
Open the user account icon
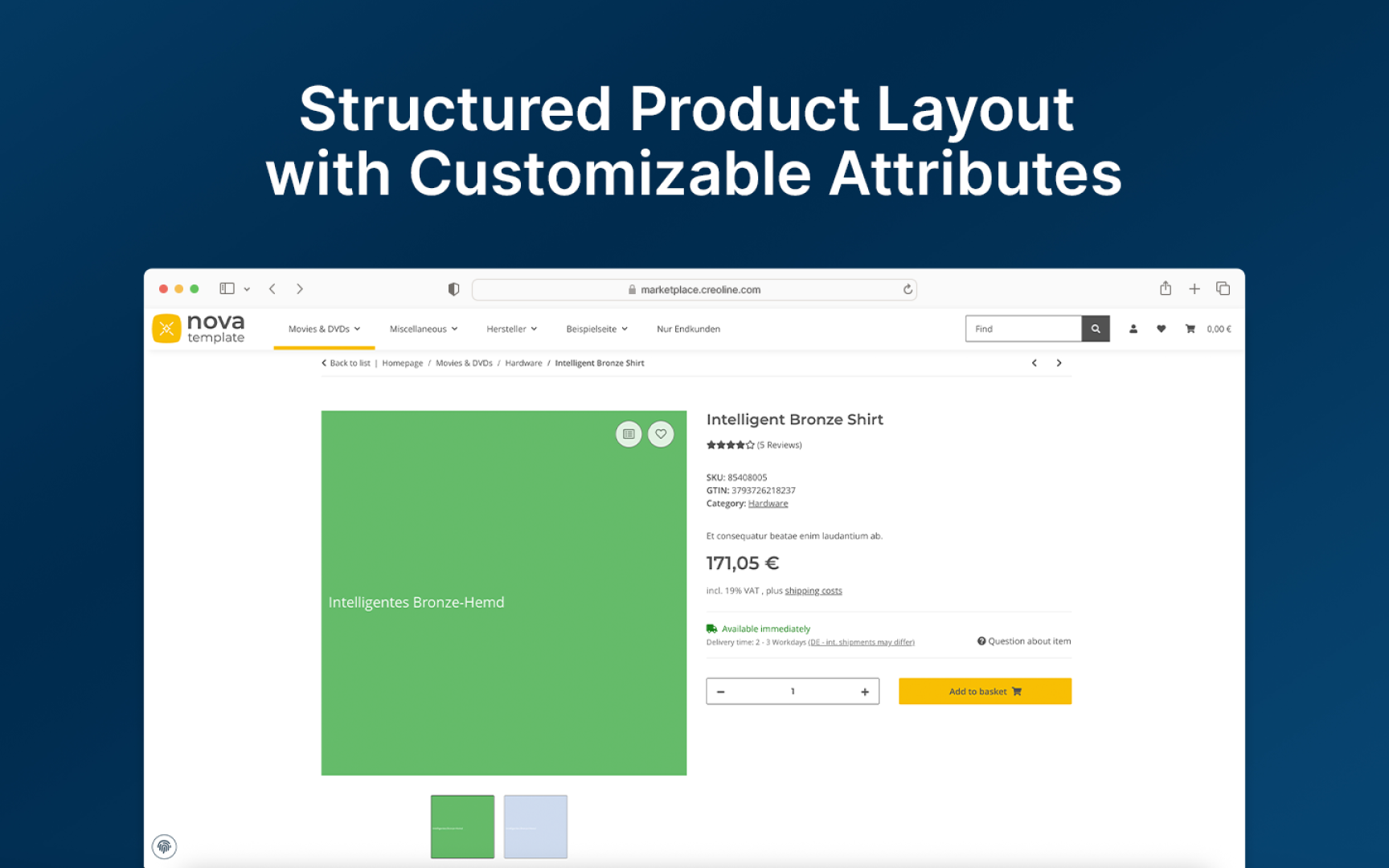1133,329
